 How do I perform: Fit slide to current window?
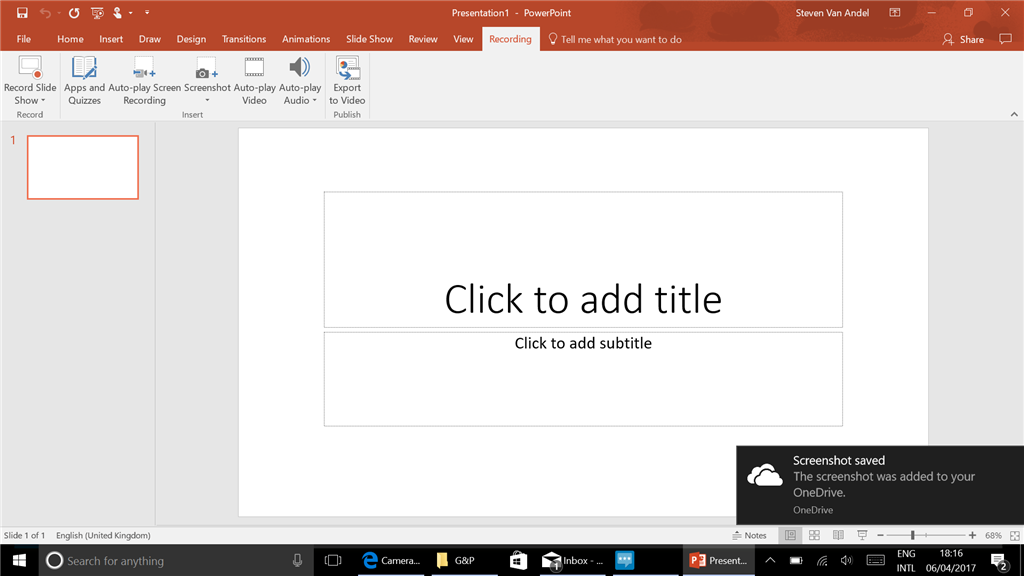click(x=1015, y=536)
